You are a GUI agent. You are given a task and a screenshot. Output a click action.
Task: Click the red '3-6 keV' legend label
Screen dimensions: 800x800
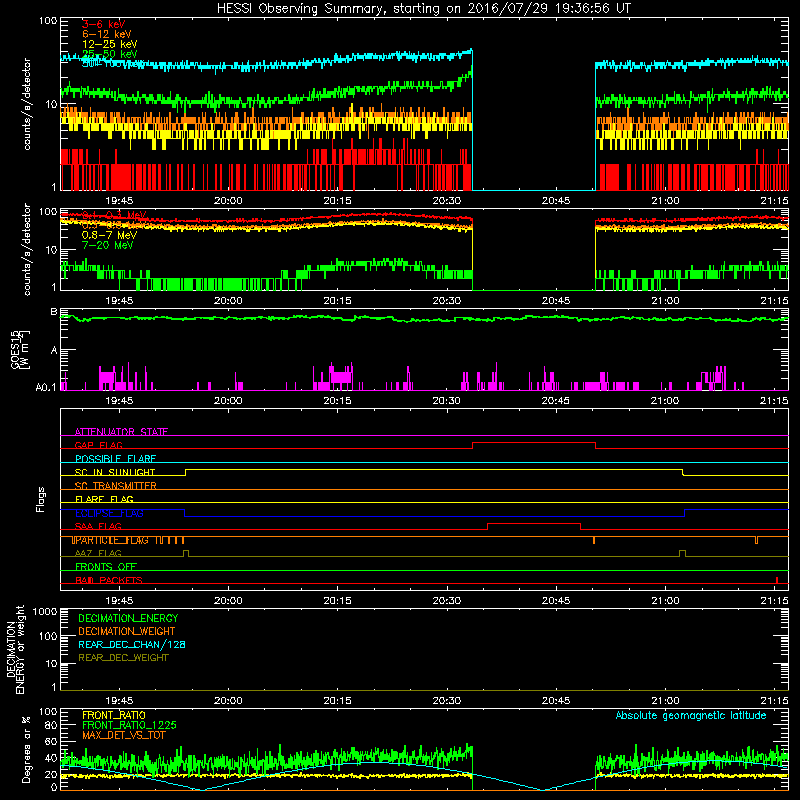click(x=103, y=24)
